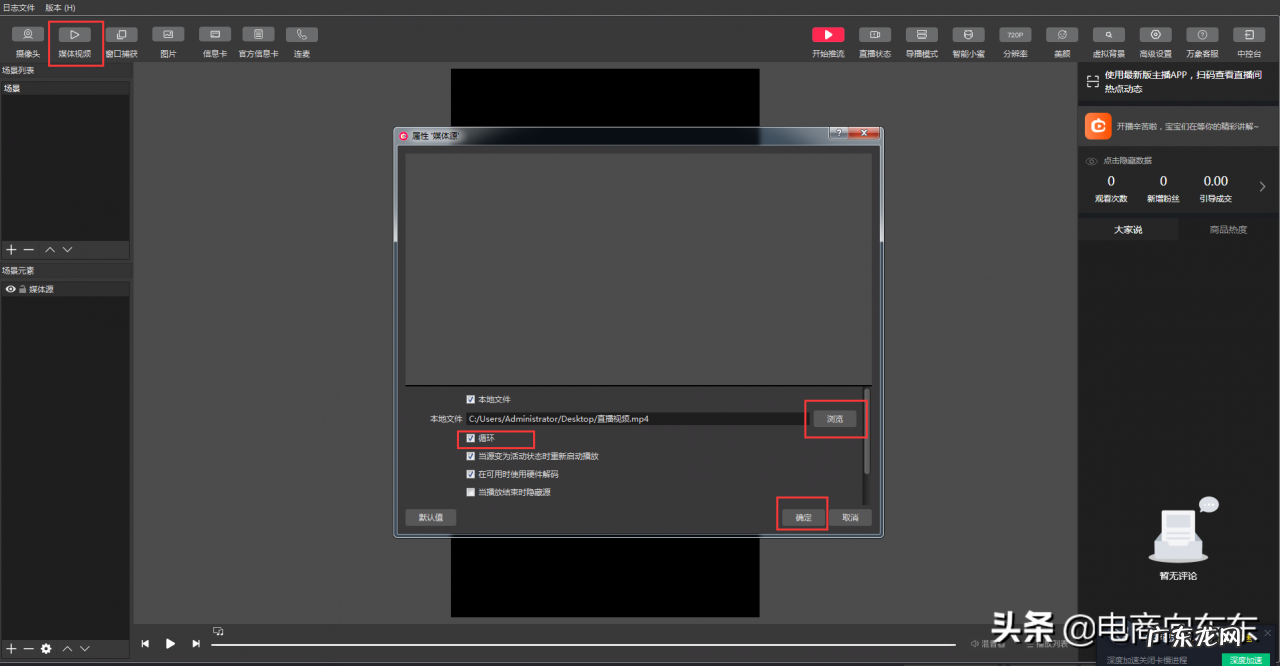Image resolution: width=1280 pixels, height=666 pixels.
Task: Switch to the 商品热度 tab
Action: pyautogui.click(x=1228, y=230)
